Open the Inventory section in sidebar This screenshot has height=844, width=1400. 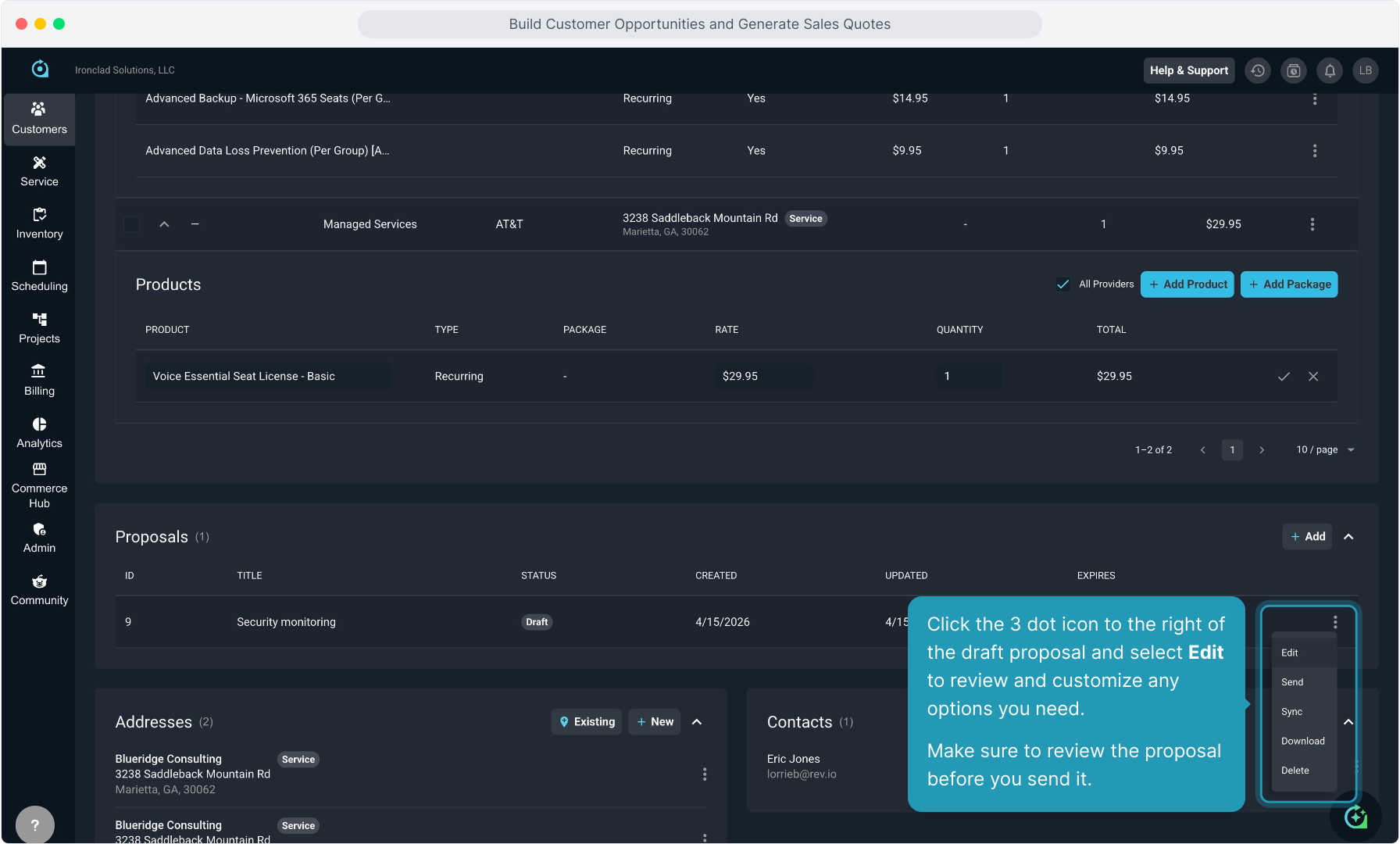click(x=39, y=224)
